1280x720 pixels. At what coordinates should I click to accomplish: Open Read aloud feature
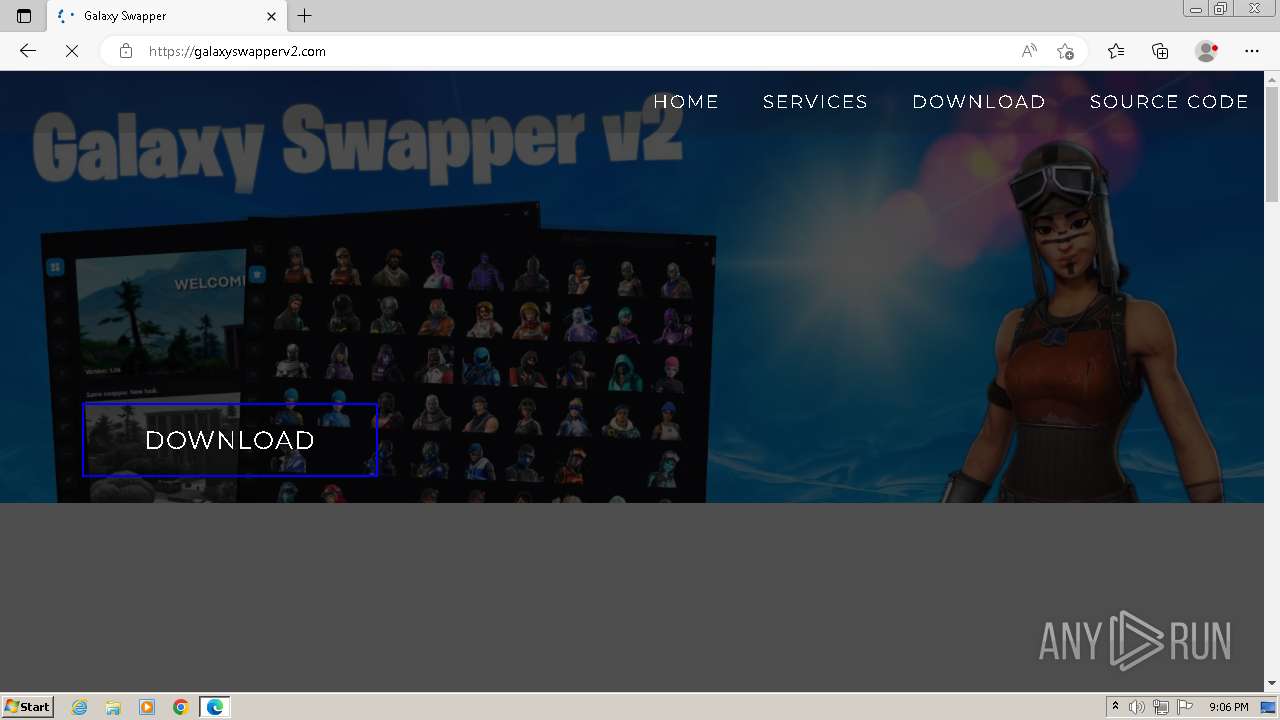[x=1029, y=51]
